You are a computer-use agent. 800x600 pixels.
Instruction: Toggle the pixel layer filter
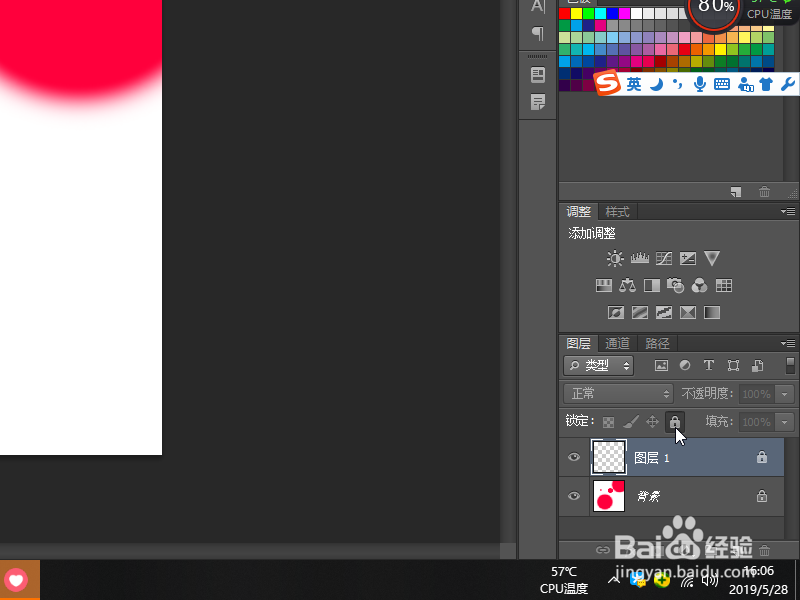(x=661, y=365)
